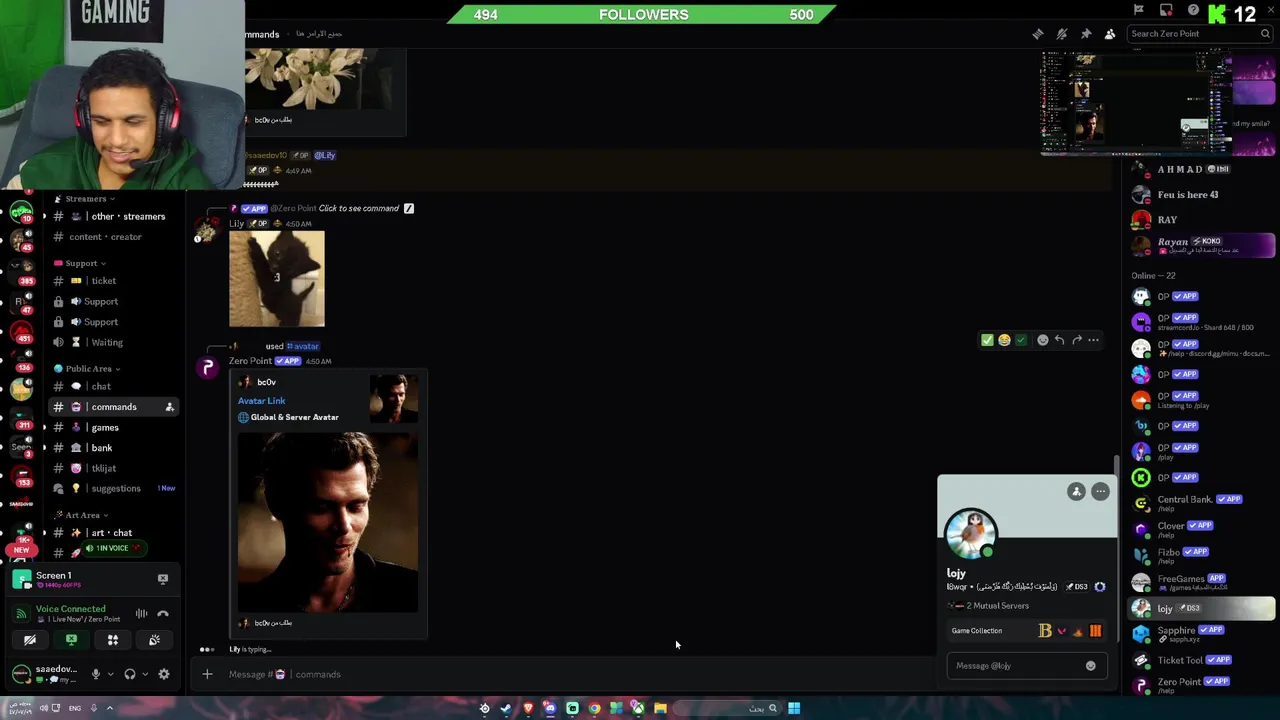
Task: Open the Help question mark icon
Action: pyautogui.click(x=1193, y=10)
